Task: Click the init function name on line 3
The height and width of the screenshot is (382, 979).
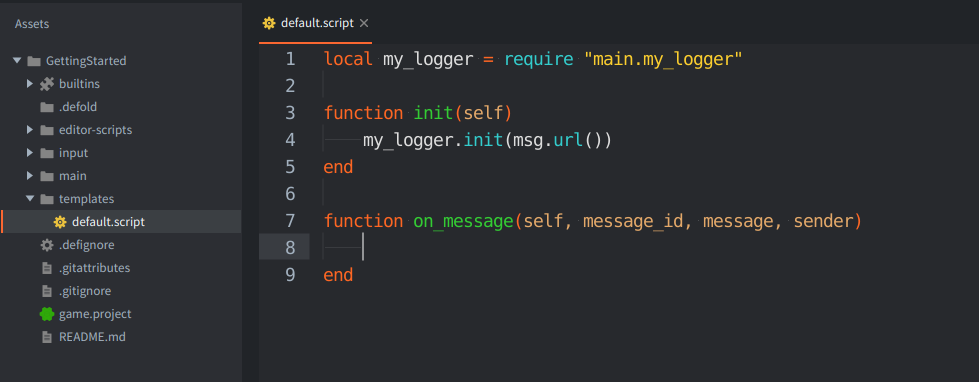Action: [433, 114]
